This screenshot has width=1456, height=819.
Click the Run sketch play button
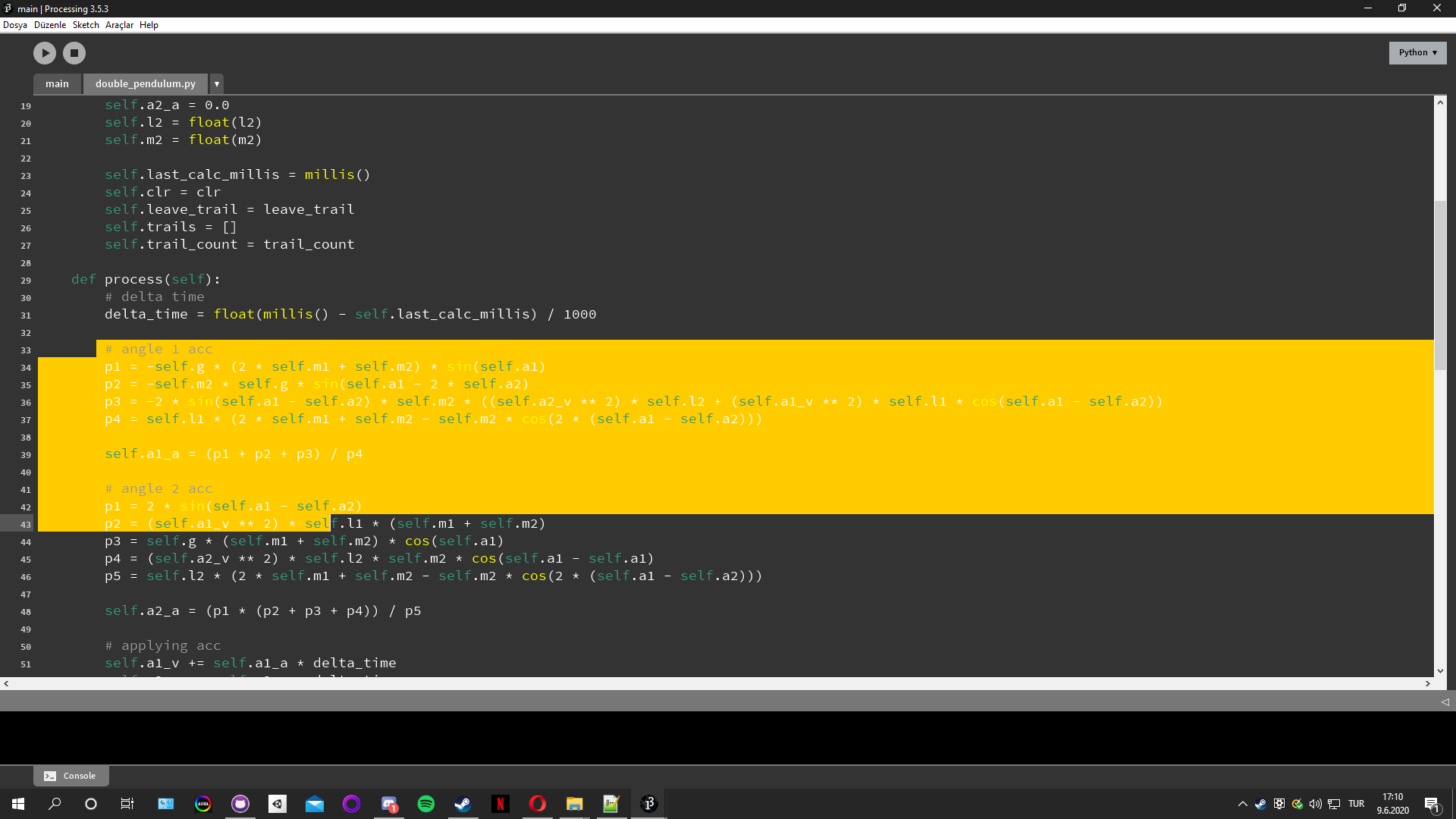(45, 53)
